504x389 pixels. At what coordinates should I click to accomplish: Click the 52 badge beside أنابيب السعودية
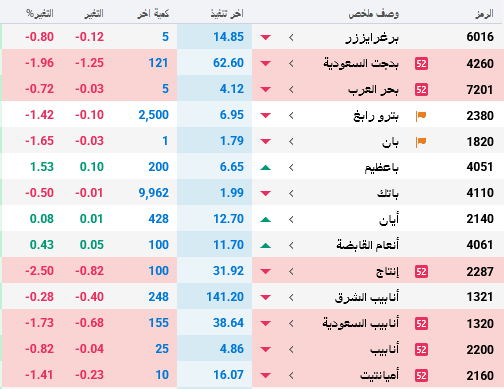pyautogui.click(x=421, y=323)
